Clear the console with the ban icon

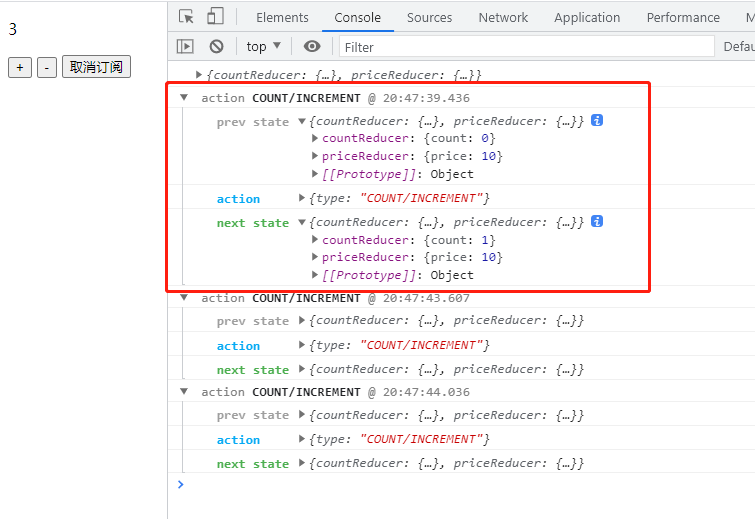tap(216, 47)
